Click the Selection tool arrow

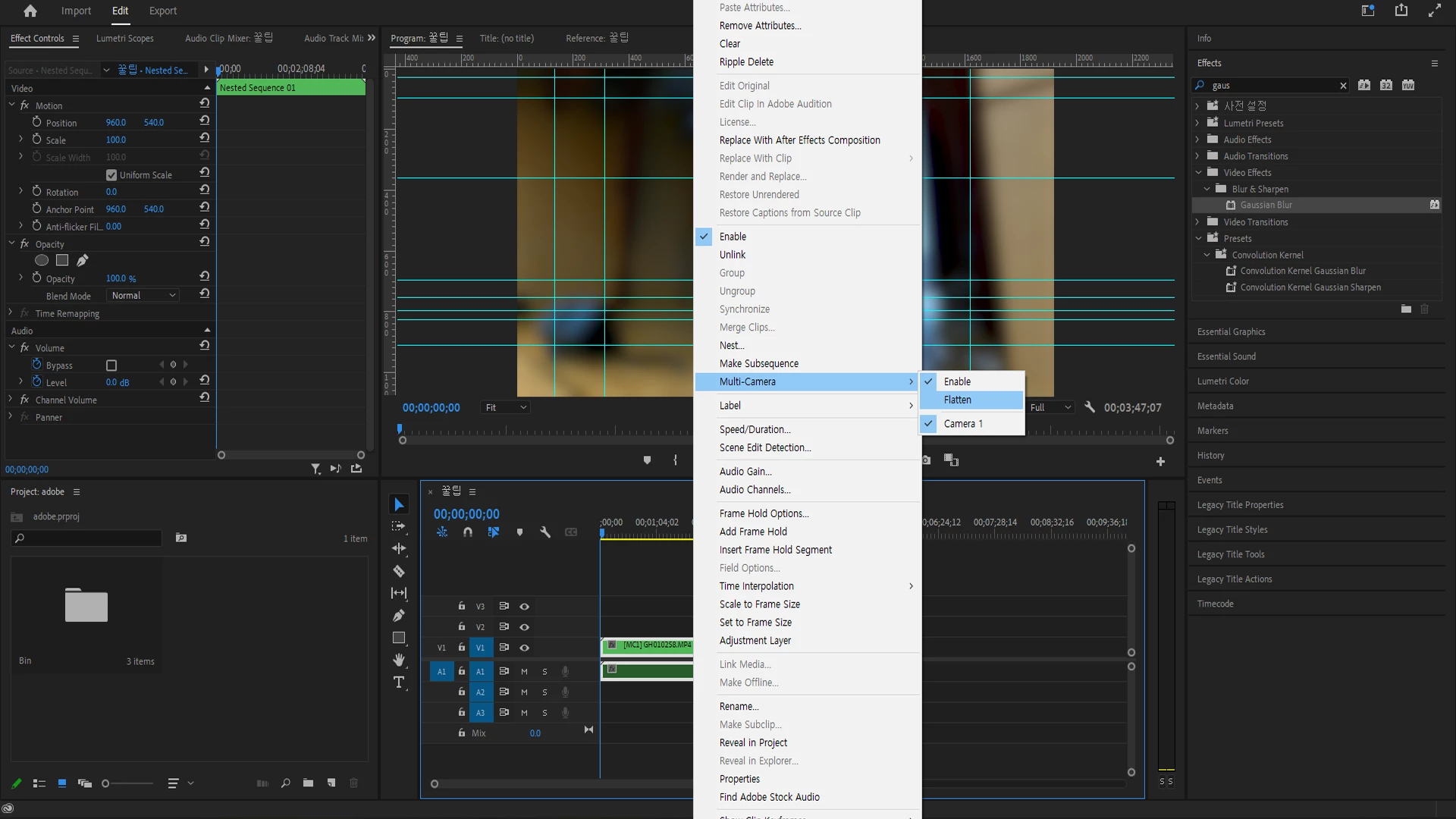pyautogui.click(x=398, y=505)
